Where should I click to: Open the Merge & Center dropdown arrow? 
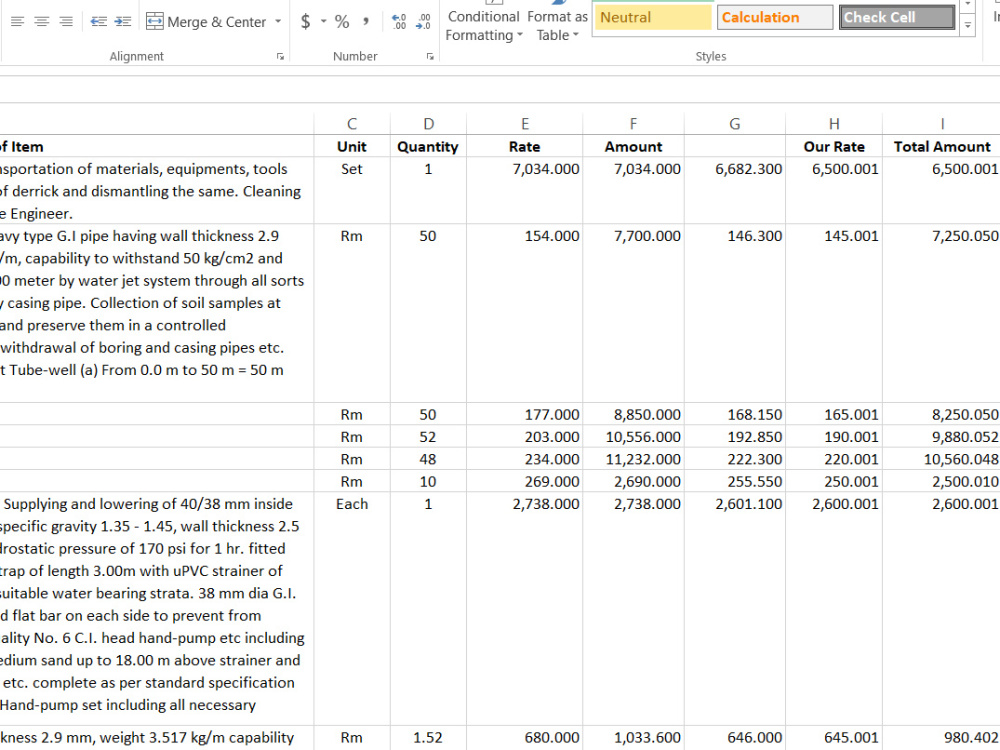coord(278,22)
